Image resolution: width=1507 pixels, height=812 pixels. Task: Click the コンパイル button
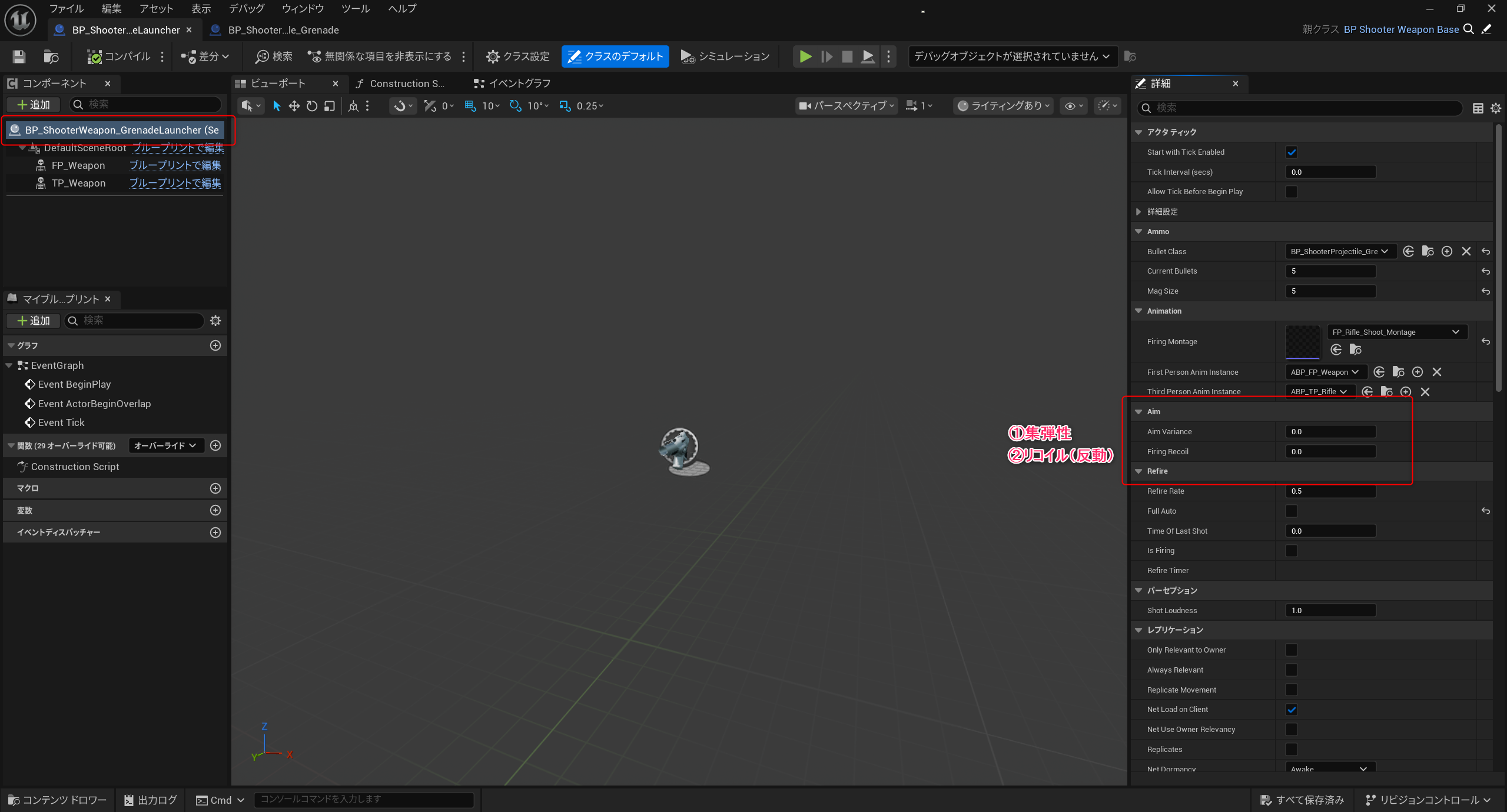pos(119,56)
